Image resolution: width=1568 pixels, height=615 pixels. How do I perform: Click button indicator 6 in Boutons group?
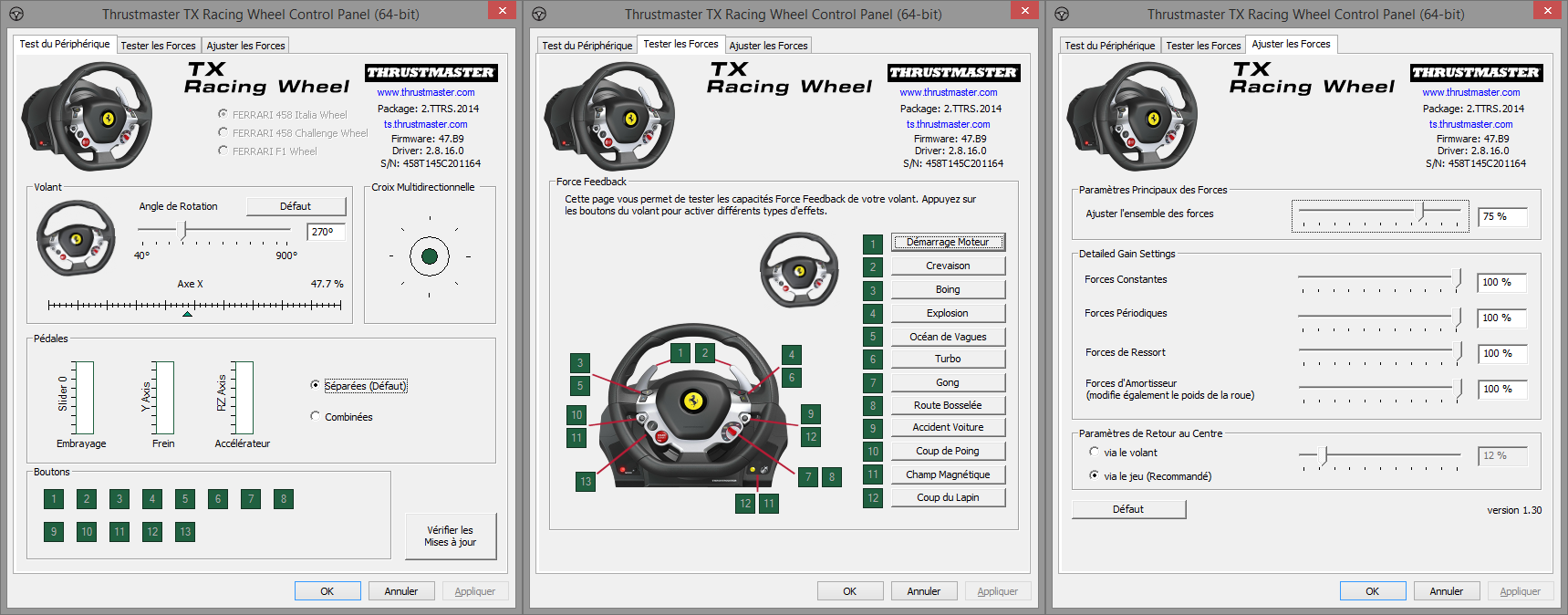click(x=218, y=499)
